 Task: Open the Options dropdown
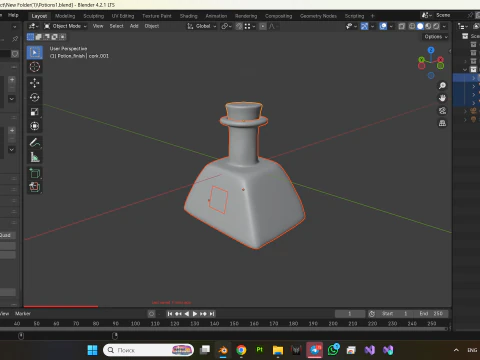tap(436, 37)
